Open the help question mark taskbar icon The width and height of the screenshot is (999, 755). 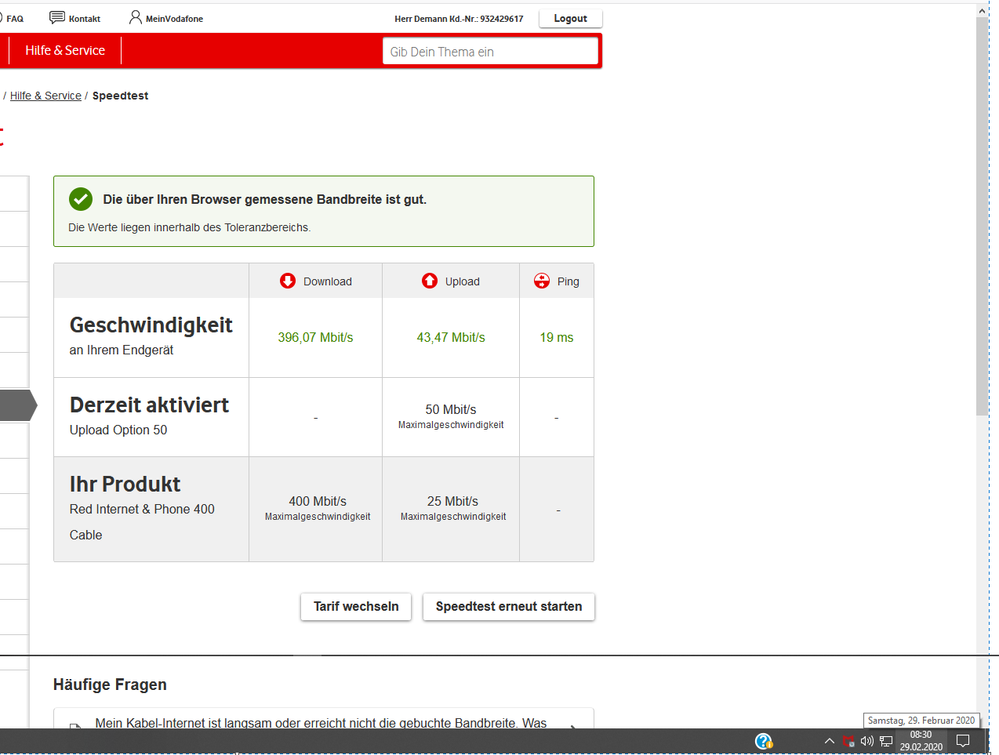763,741
